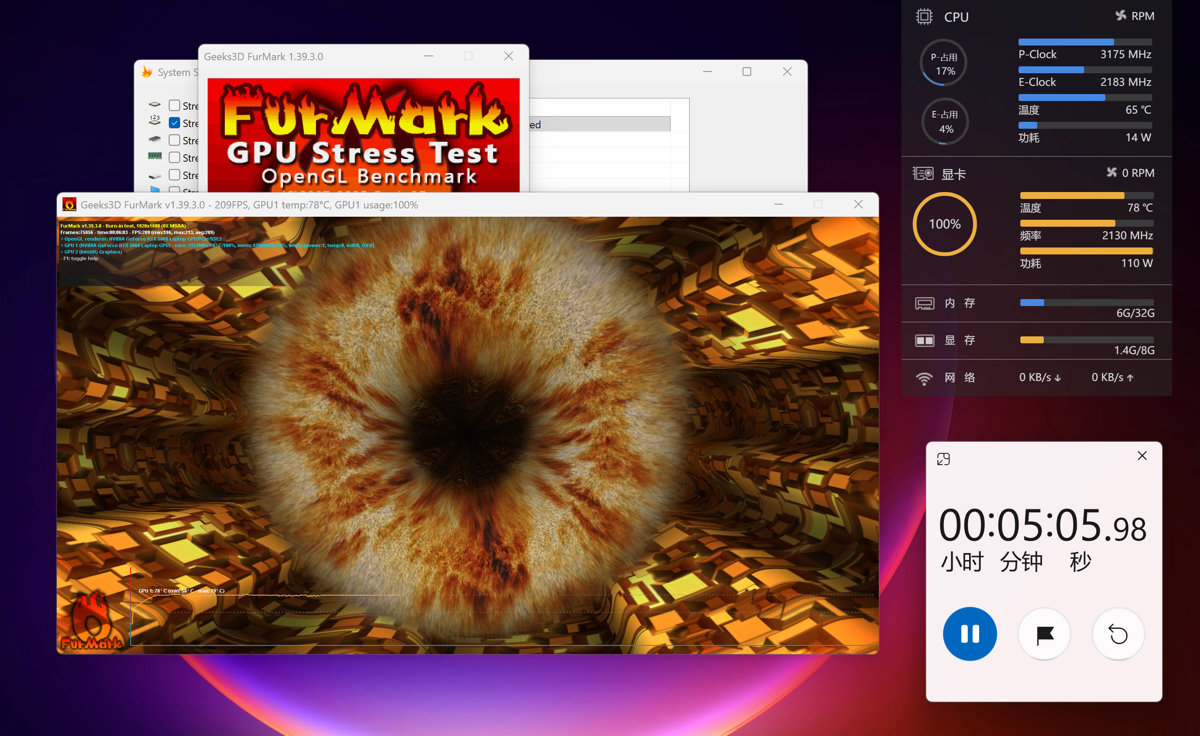The height and width of the screenshot is (736, 1200).
Task: Click the 显卡 section title
Action: (954, 174)
